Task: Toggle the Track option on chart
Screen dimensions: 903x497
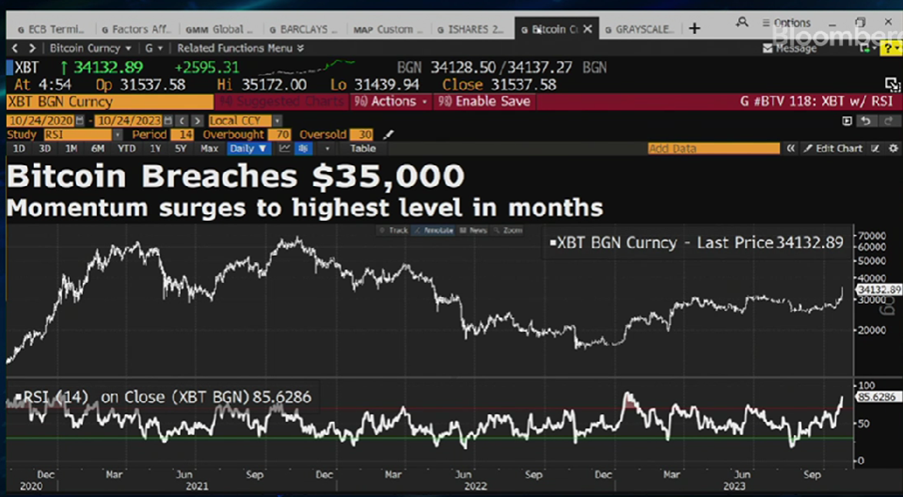Action: (397, 230)
